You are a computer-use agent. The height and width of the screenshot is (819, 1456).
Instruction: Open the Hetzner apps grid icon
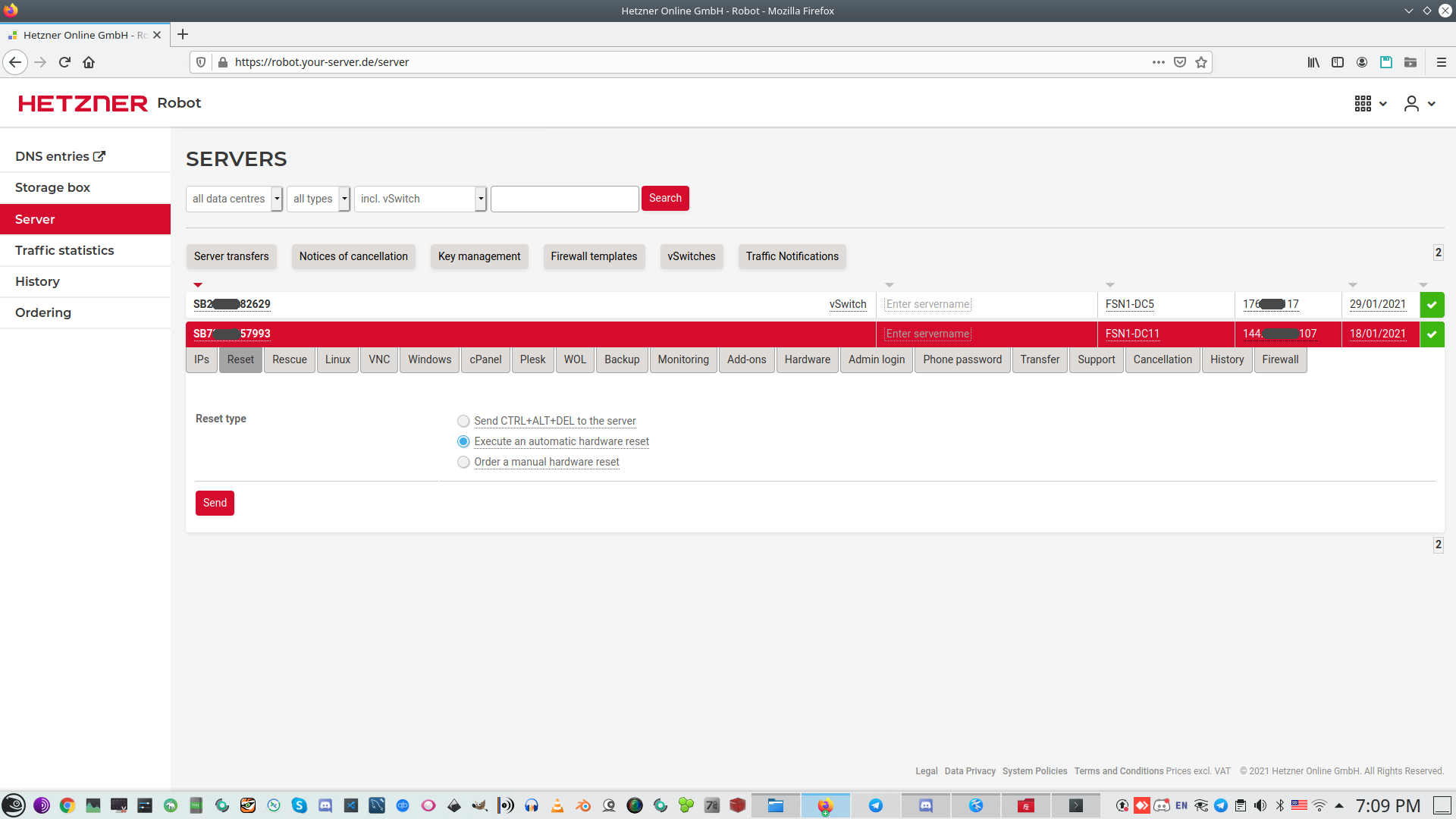[1363, 104]
